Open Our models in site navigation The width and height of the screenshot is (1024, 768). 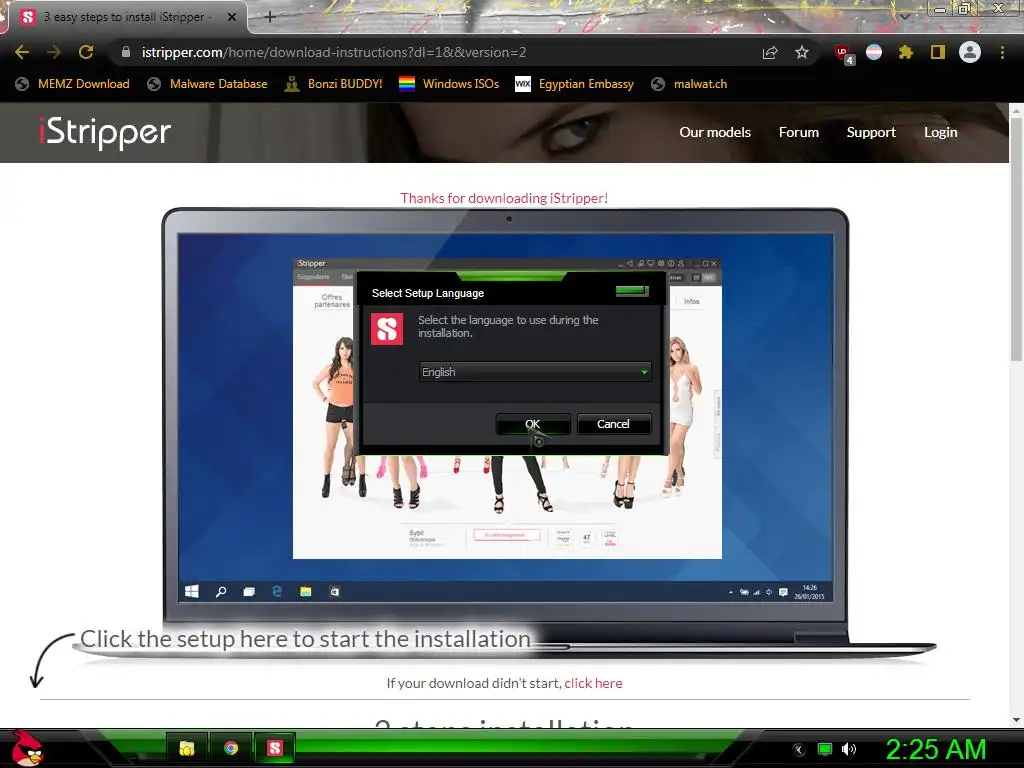coord(715,132)
